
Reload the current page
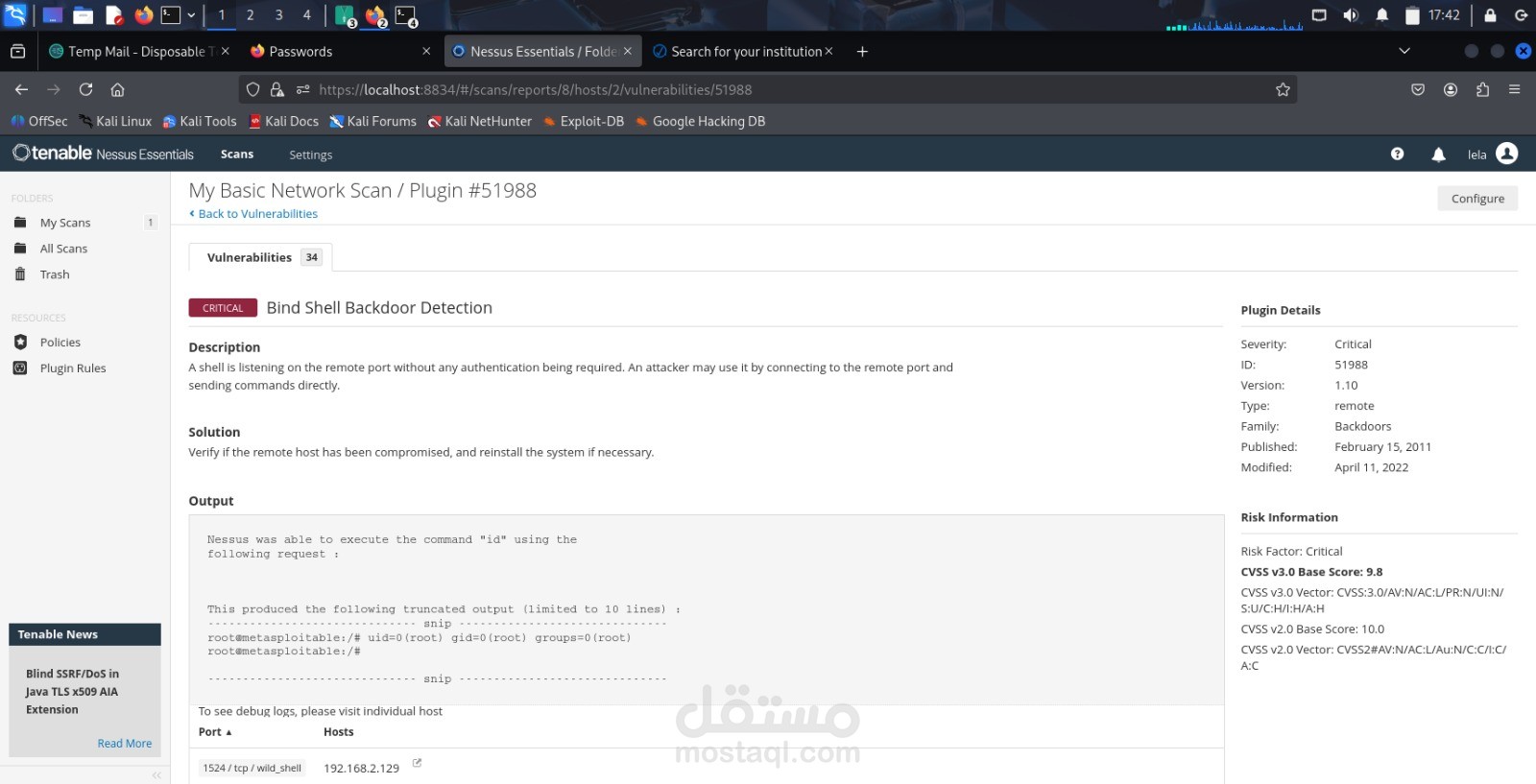tap(85, 89)
